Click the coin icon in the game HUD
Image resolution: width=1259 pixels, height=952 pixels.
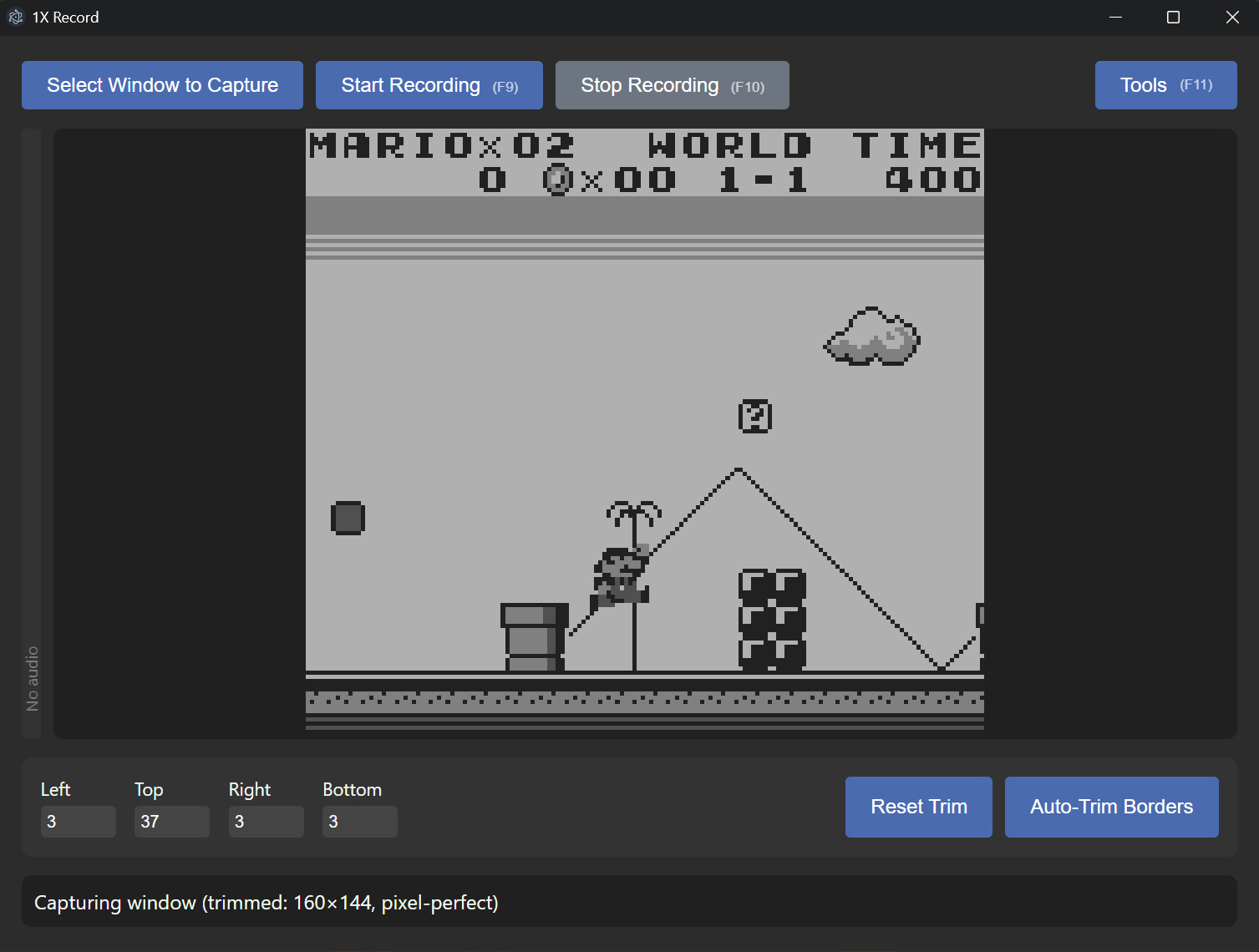(x=557, y=180)
